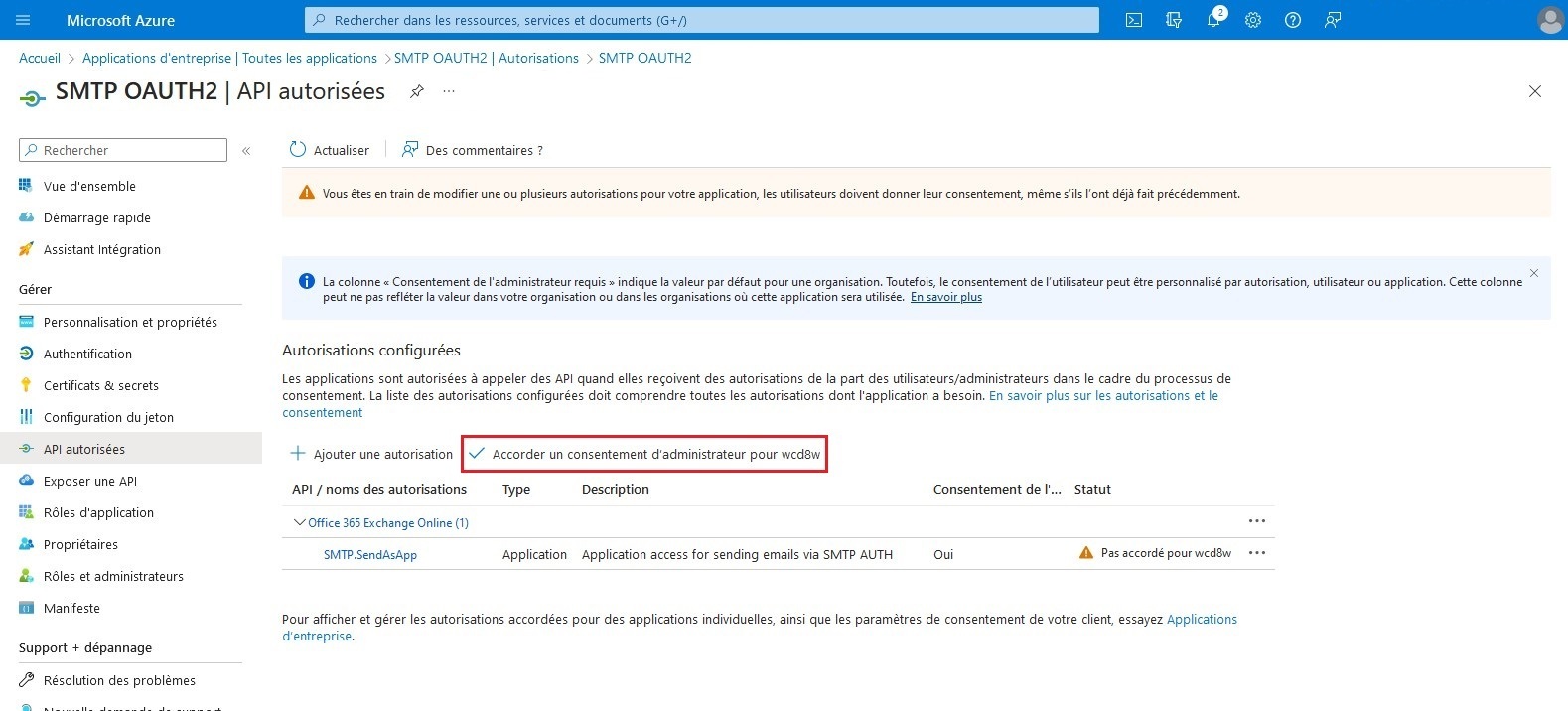Open Rôles et administrateurs
This screenshot has height=711, width=1568.
point(113,576)
